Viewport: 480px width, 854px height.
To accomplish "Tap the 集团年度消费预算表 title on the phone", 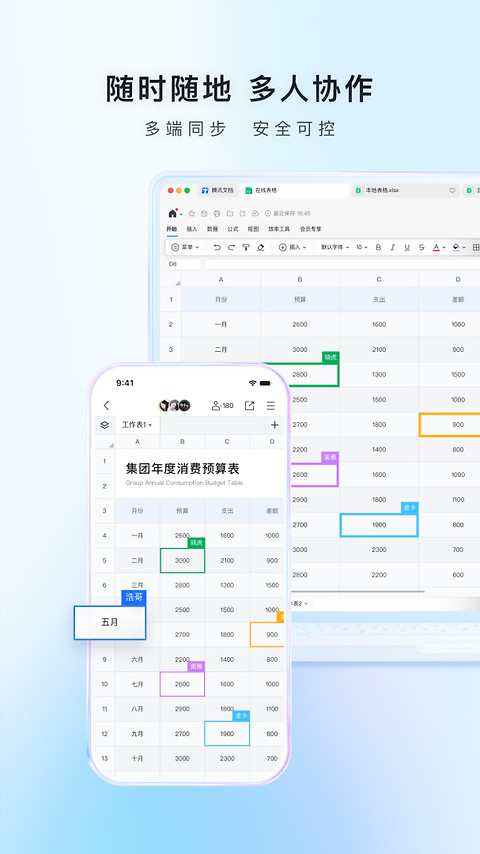I will click(183, 468).
